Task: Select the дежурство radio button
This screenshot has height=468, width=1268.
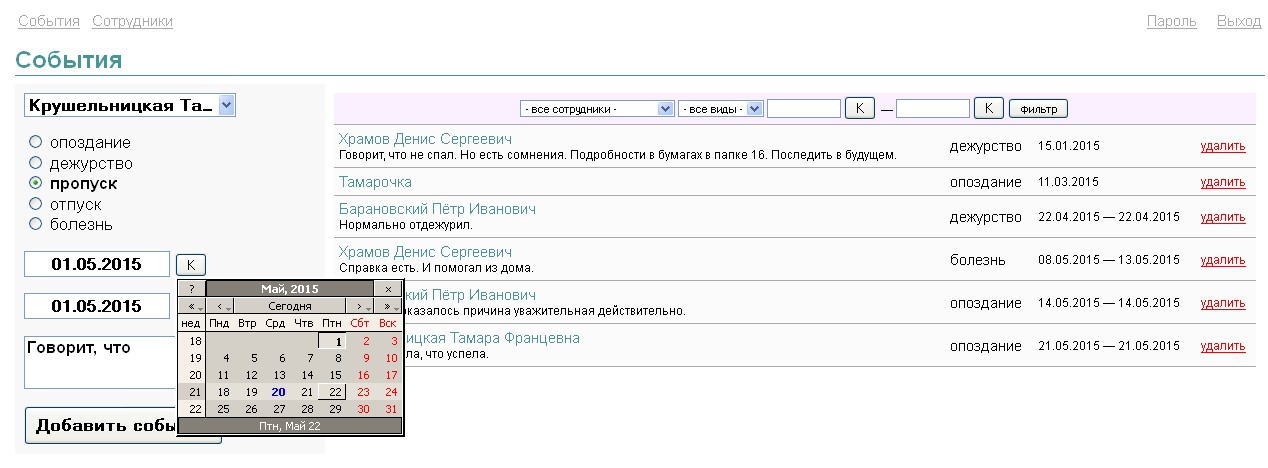Action: click(x=35, y=163)
